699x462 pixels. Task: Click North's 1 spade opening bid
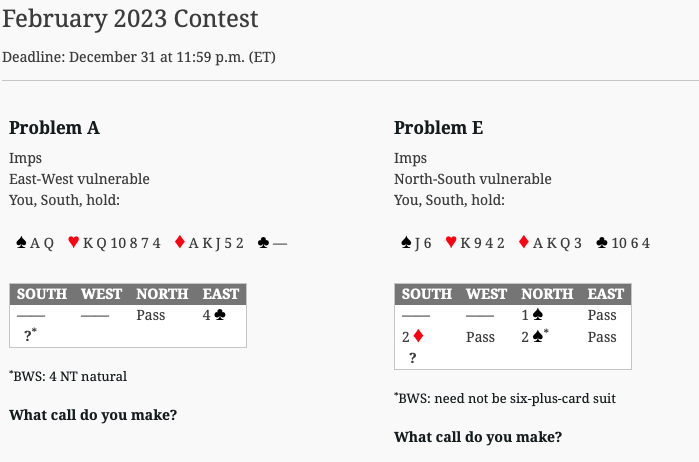pos(533,315)
